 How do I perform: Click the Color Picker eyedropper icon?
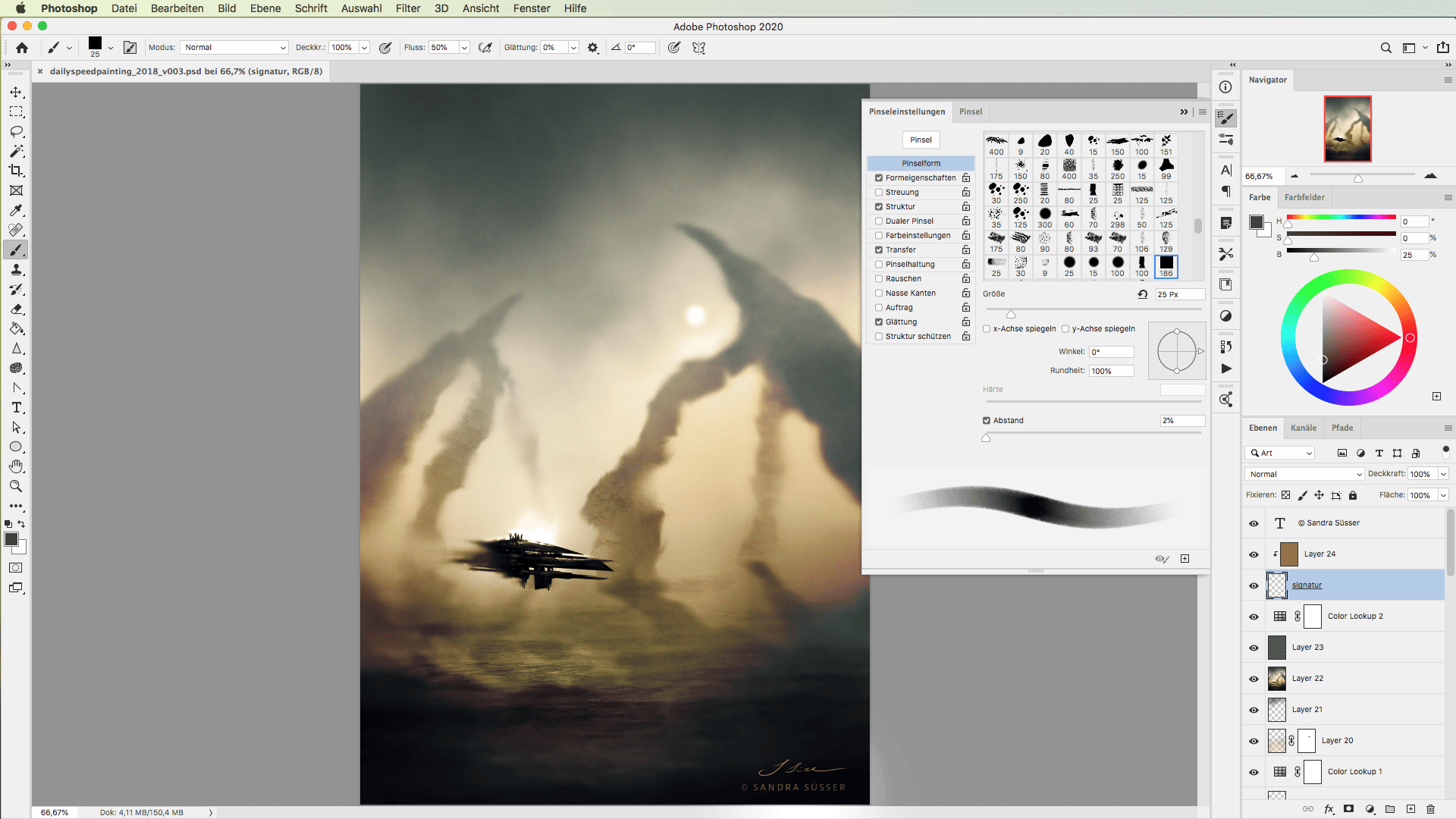[x=16, y=210]
